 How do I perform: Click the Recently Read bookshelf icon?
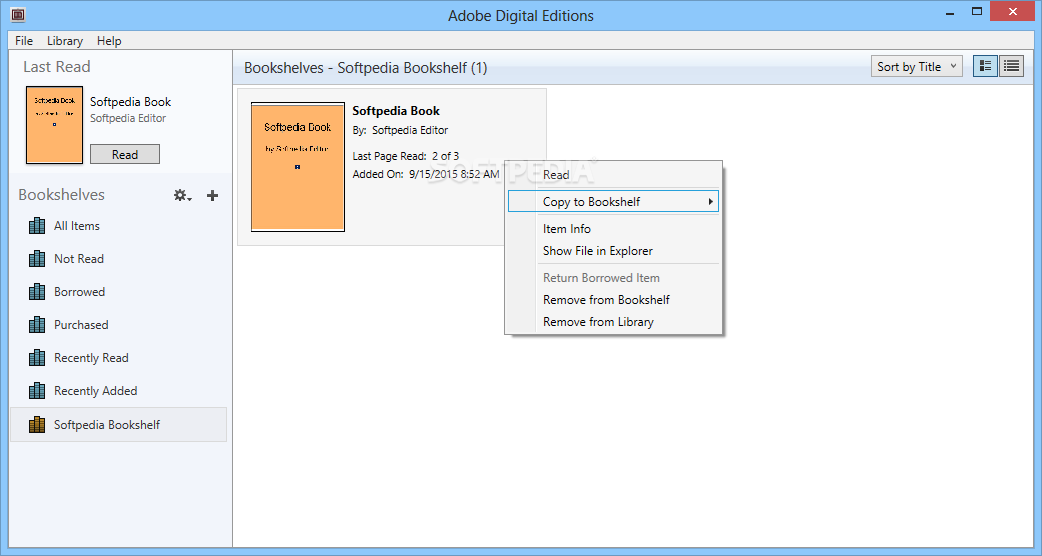pos(37,357)
